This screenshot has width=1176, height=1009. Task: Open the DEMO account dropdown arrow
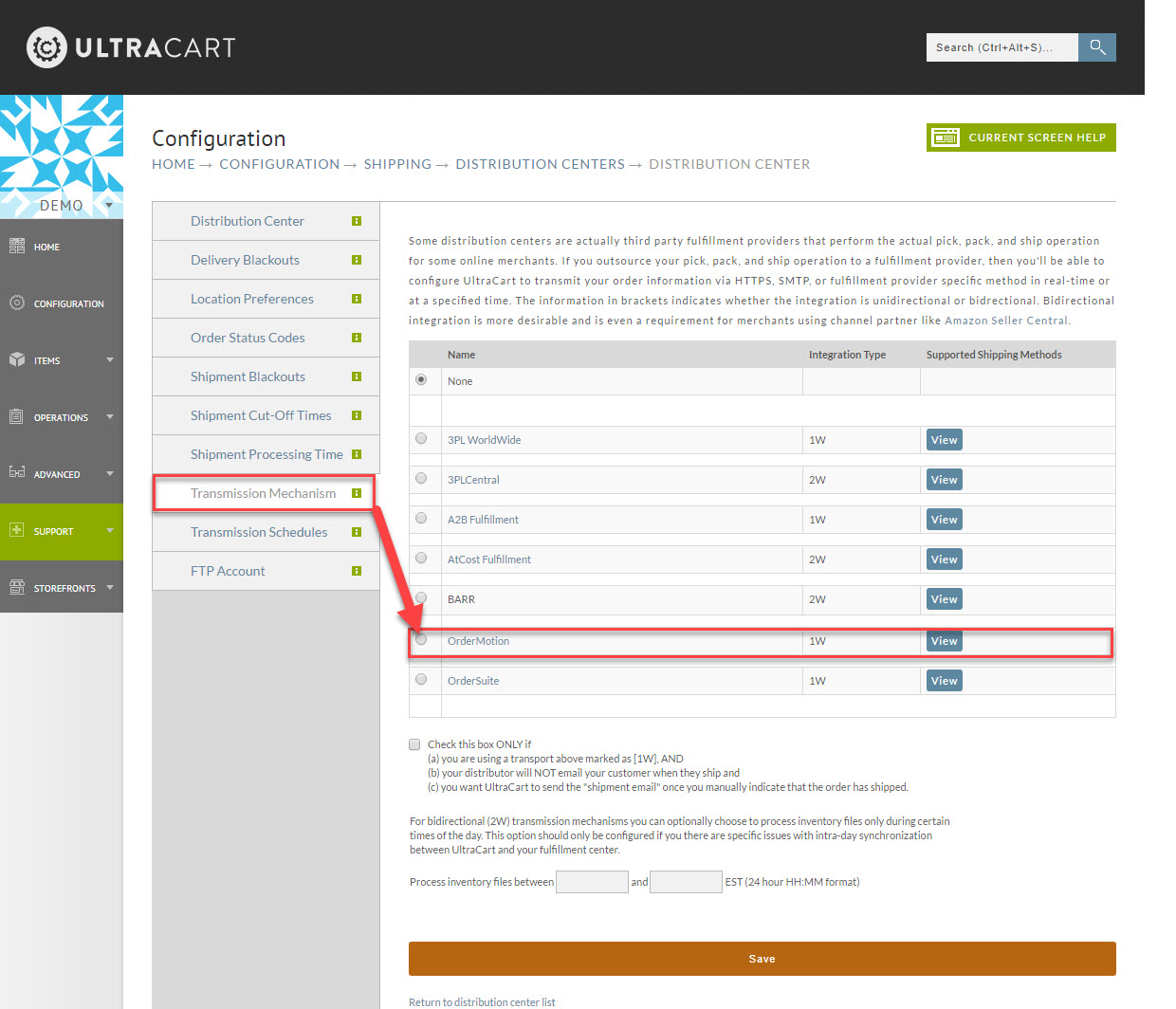pos(109,205)
